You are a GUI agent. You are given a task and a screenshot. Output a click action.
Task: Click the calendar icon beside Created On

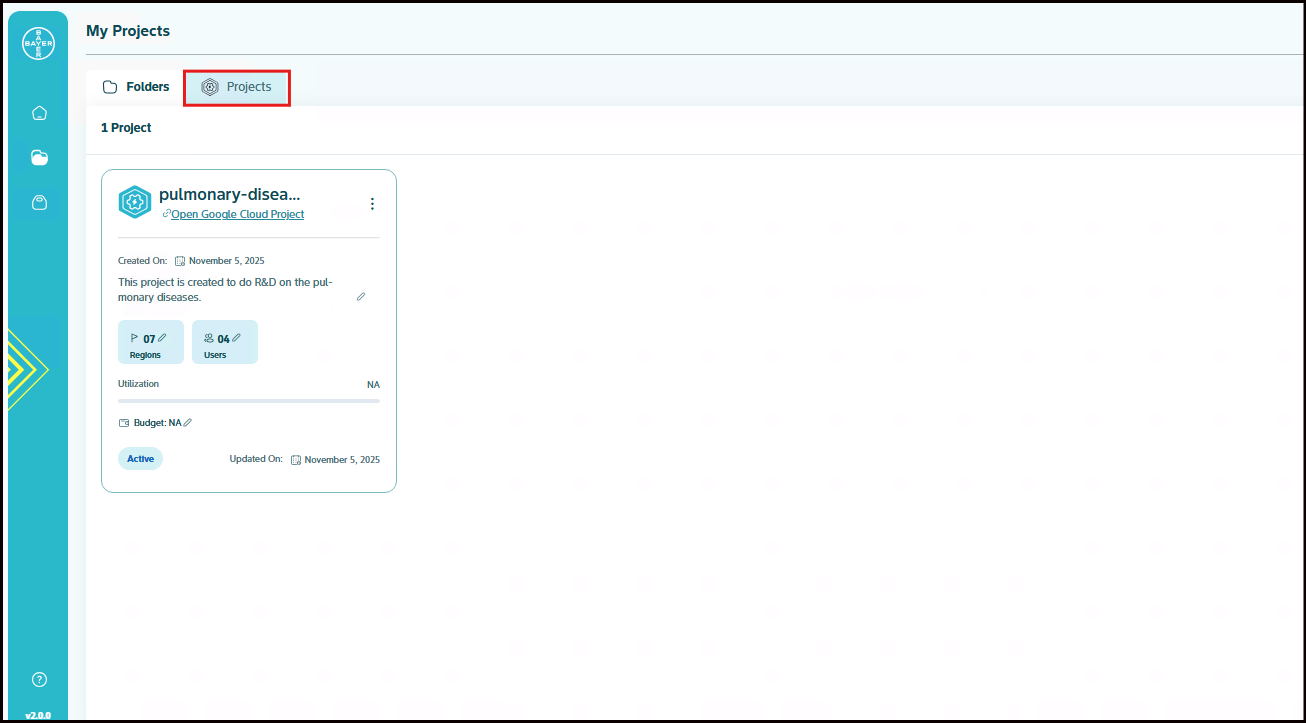pos(180,261)
